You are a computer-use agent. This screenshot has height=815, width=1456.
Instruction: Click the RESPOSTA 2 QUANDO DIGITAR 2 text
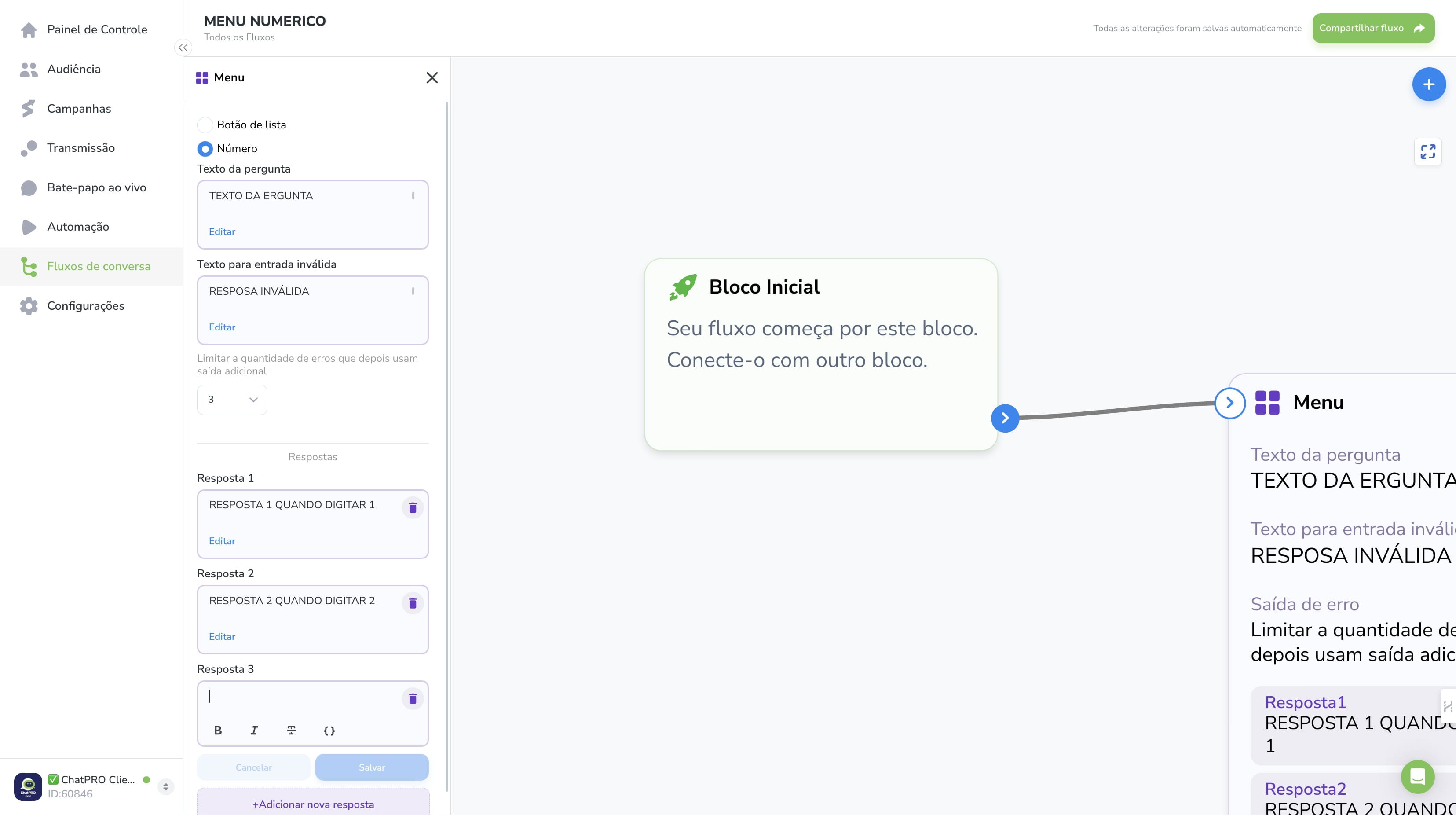tap(292, 601)
